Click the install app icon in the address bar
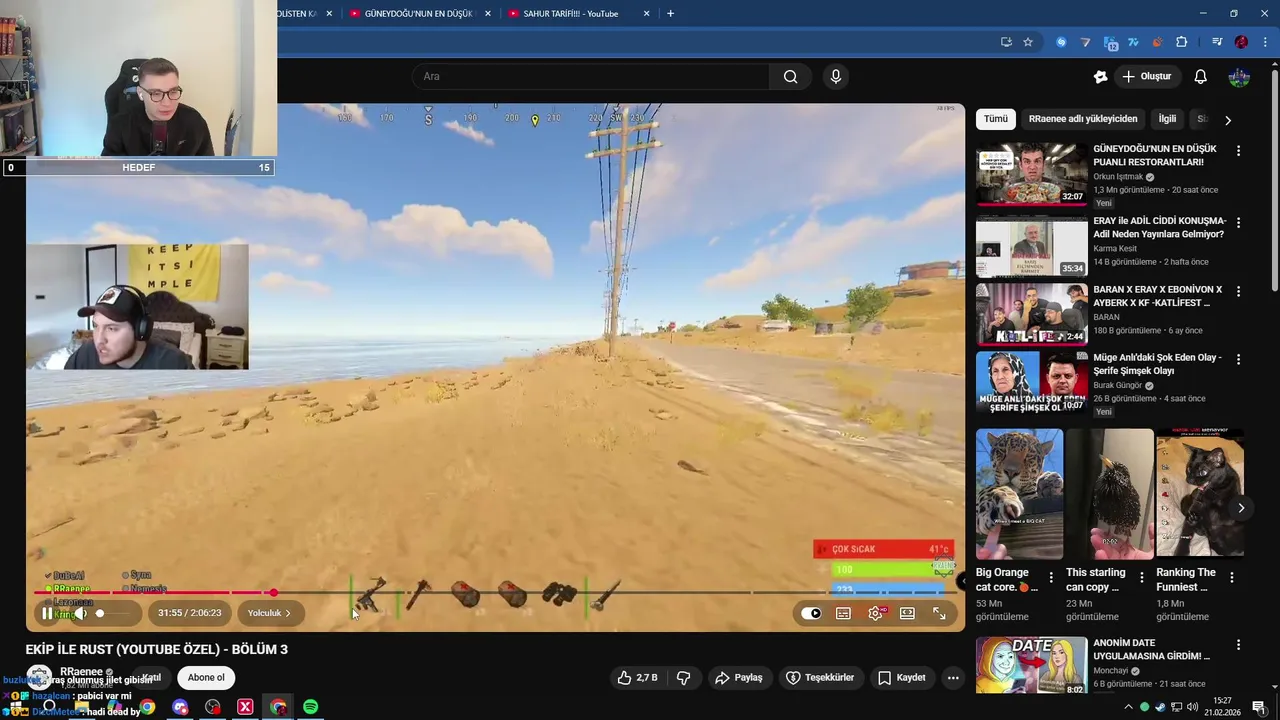1280x720 pixels. point(1006,42)
